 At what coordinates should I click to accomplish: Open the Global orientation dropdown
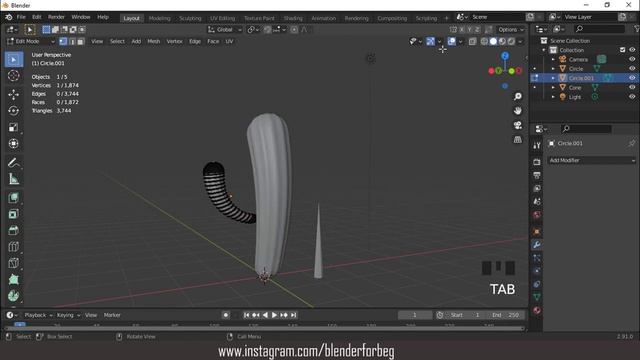224,29
